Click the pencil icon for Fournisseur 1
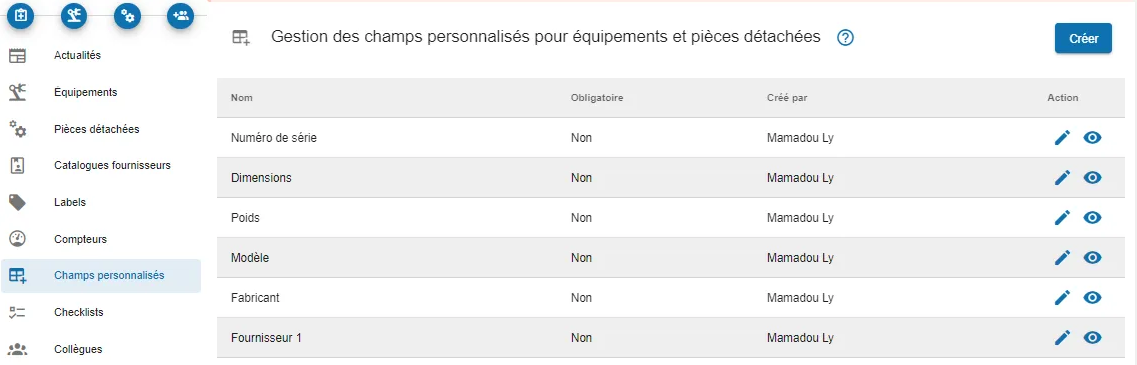Image resolution: width=1137 pixels, height=365 pixels. (x=1062, y=337)
